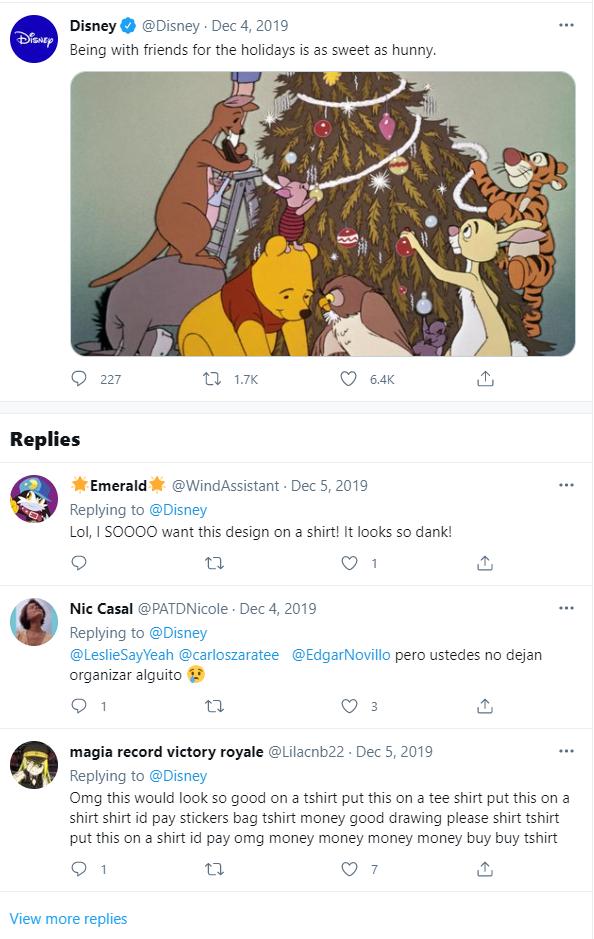Open Nic Casal's profile picture
The width and height of the screenshot is (594, 939).
(34, 622)
